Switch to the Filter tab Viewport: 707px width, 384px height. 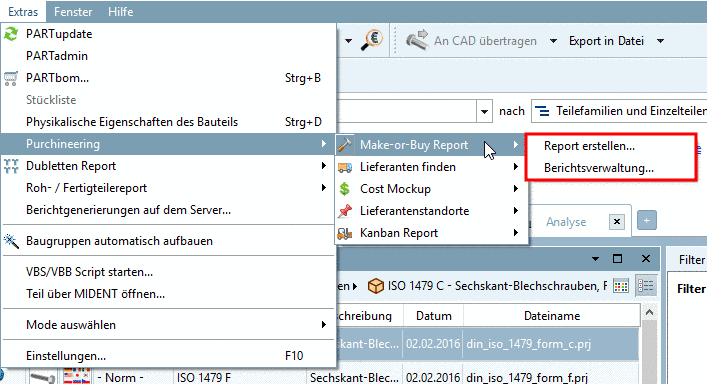pos(691,260)
